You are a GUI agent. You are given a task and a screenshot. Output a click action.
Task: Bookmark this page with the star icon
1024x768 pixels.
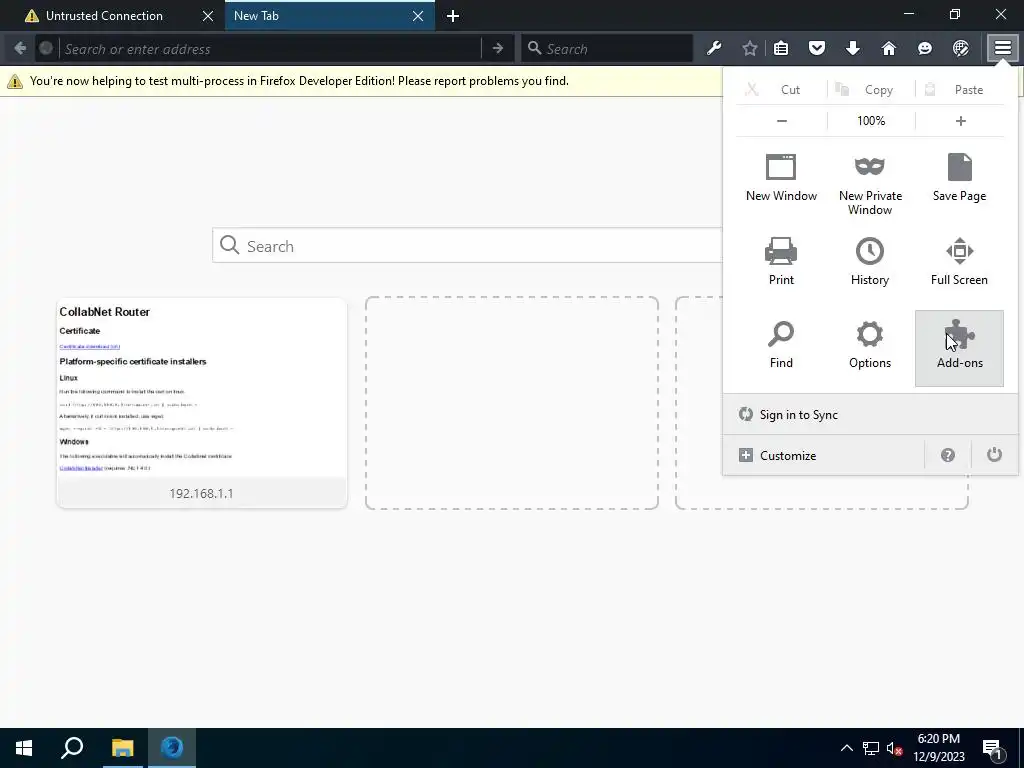click(750, 48)
